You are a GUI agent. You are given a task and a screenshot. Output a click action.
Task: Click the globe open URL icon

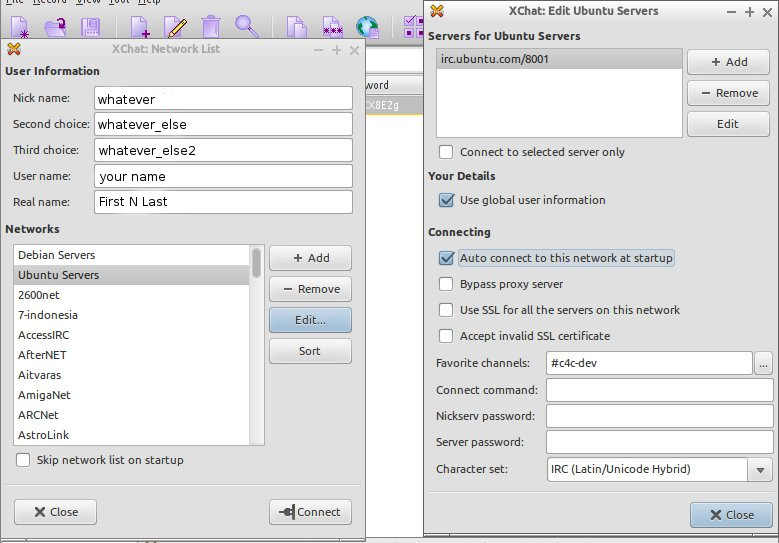point(368,26)
